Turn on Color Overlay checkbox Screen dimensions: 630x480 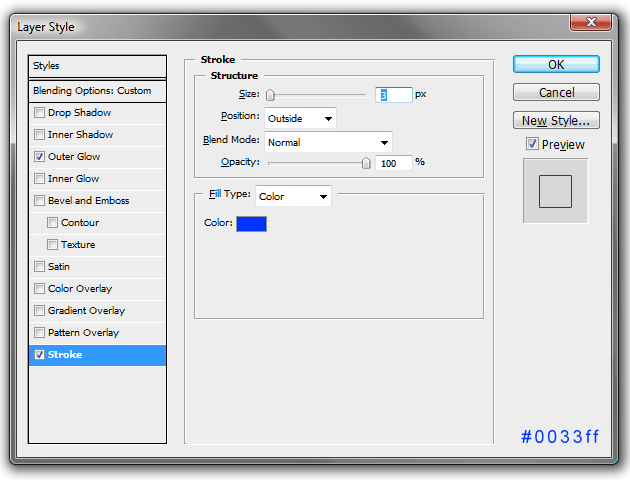(x=39, y=288)
